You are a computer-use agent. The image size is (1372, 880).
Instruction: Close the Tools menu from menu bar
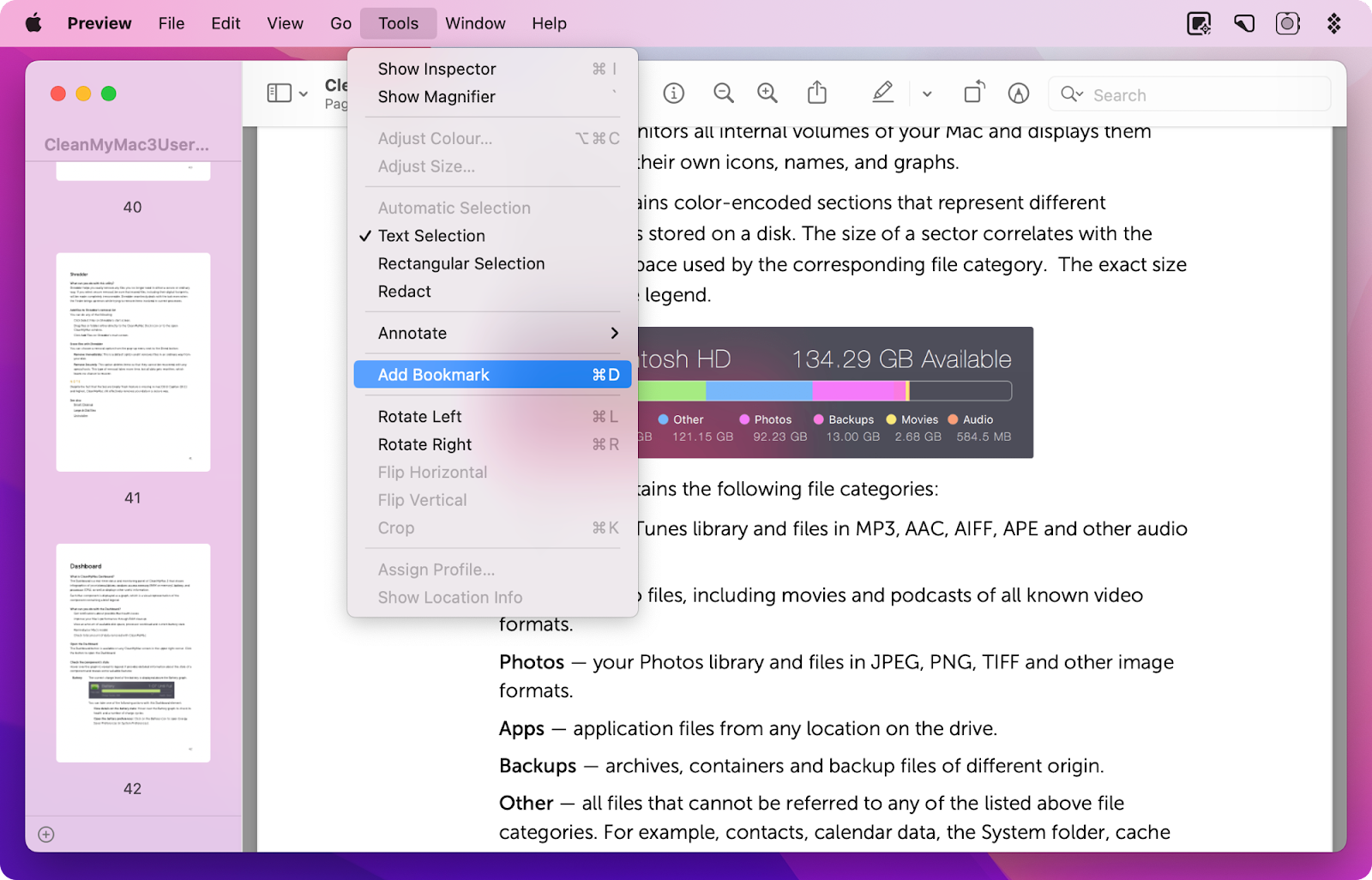tap(399, 23)
